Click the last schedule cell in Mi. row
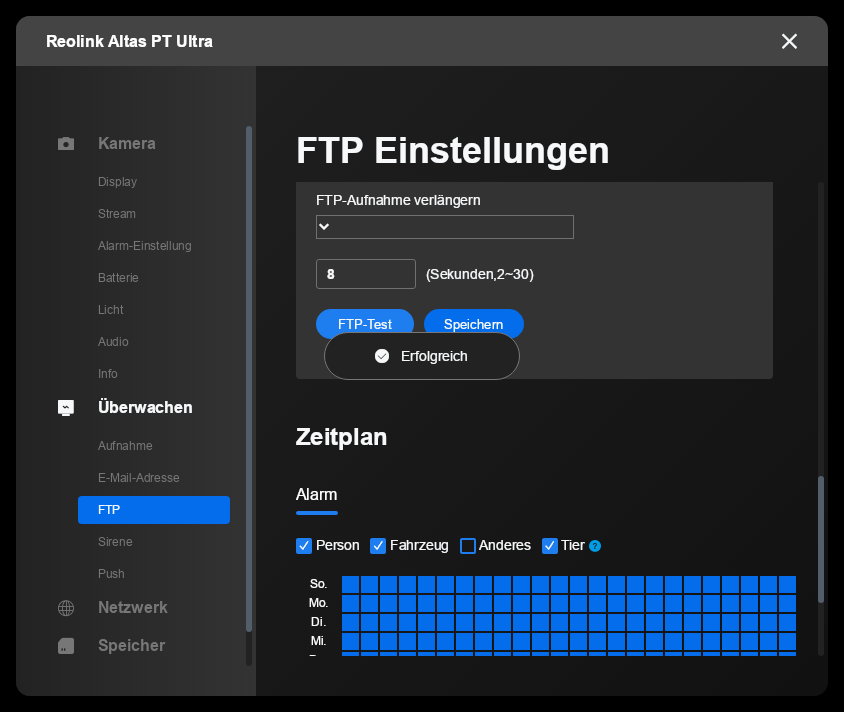The height and width of the screenshot is (712, 844). [787, 641]
